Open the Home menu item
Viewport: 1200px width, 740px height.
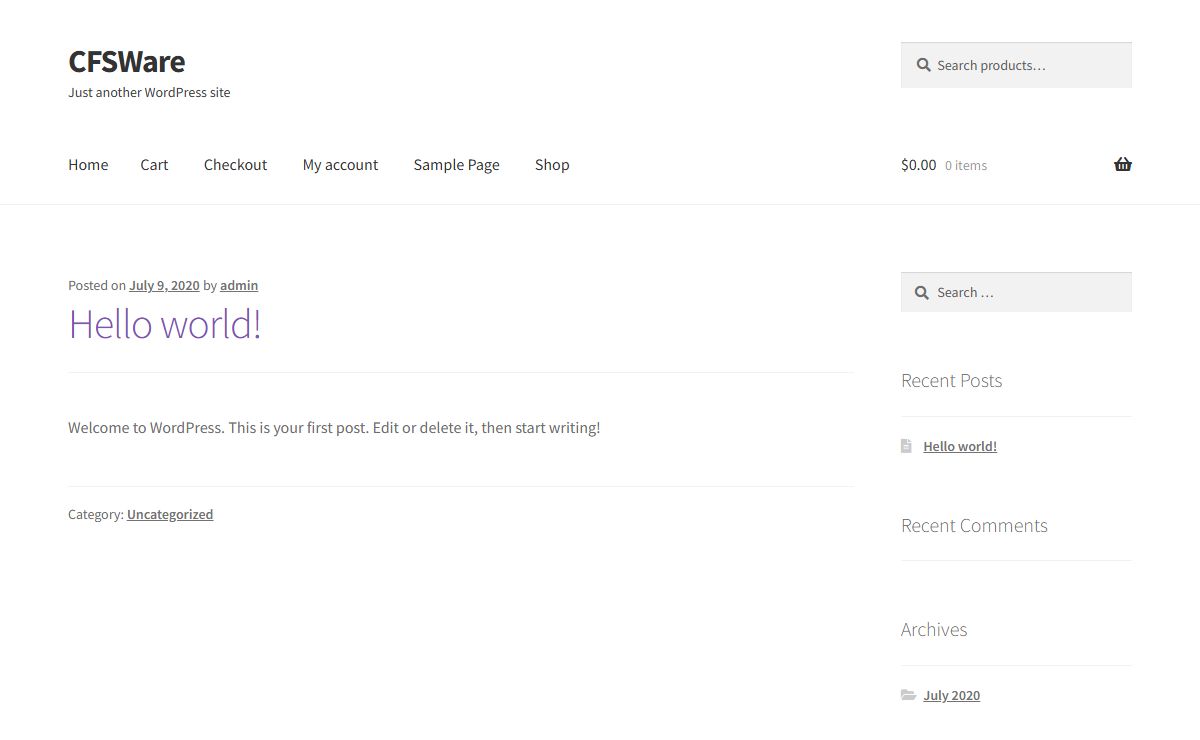point(88,165)
